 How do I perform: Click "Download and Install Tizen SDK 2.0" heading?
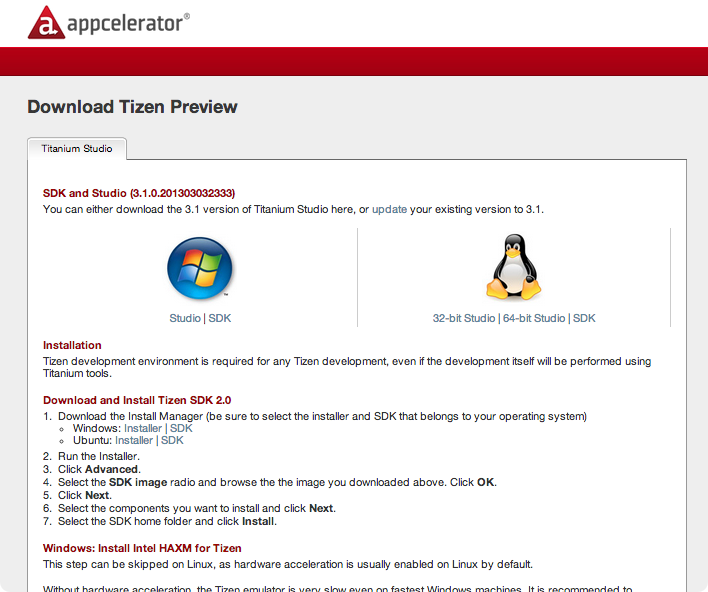(137, 400)
